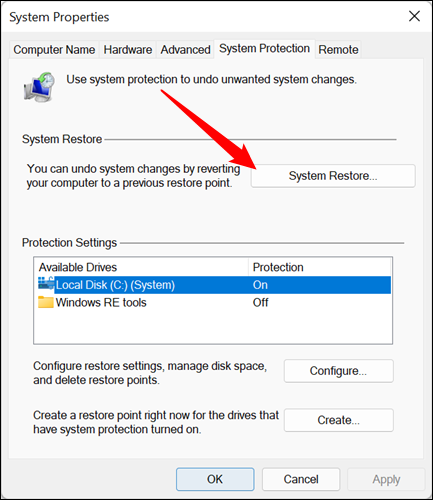Click the Local Disk (C:) drive icon
The image size is (433, 500).
pyautogui.click(x=46, y=284)
